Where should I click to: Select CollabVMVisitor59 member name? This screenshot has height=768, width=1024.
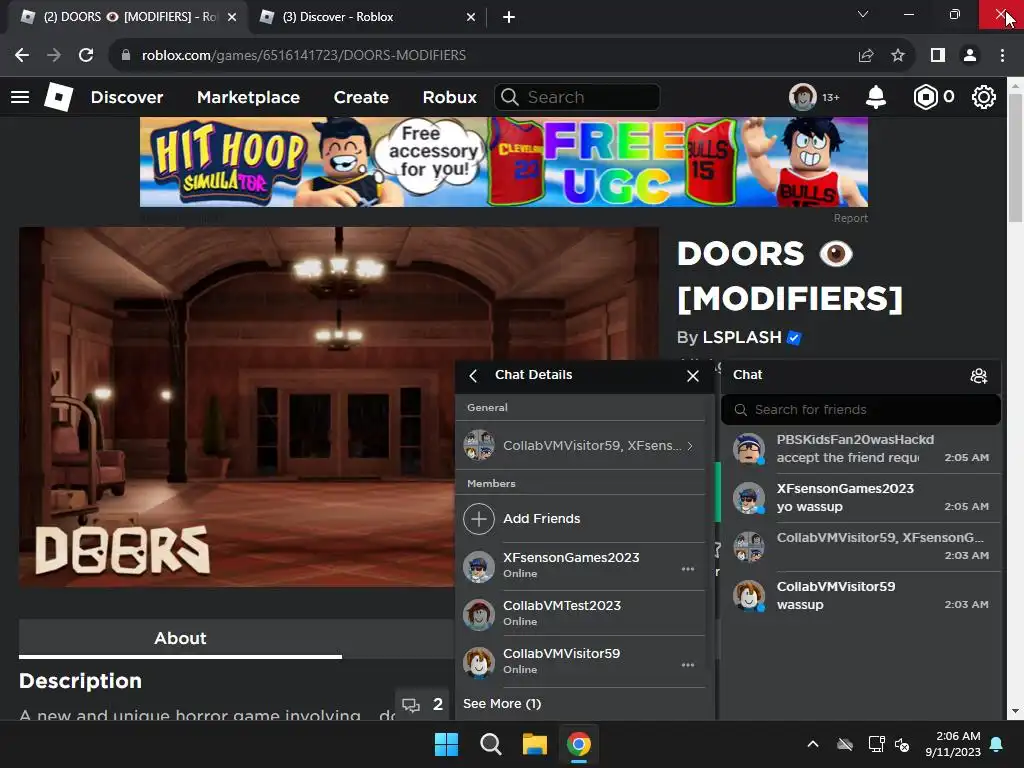pos(561,654)
